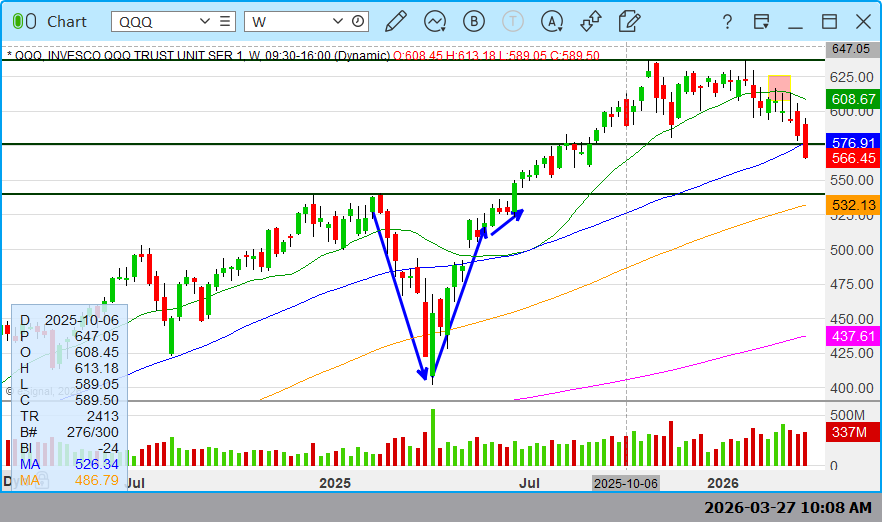
Task: Click the 500M volume axis label
Action: [847, 415]
